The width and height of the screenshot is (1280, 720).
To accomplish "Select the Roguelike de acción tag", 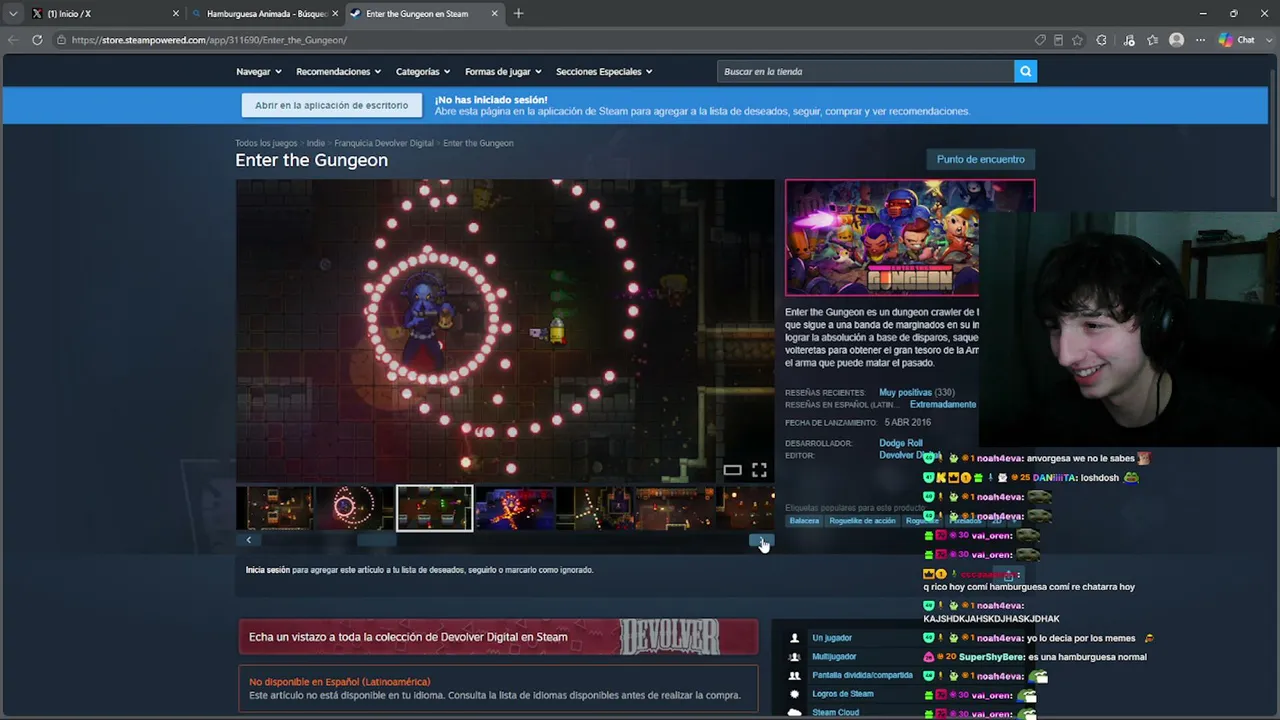I will tap(862, 521).
